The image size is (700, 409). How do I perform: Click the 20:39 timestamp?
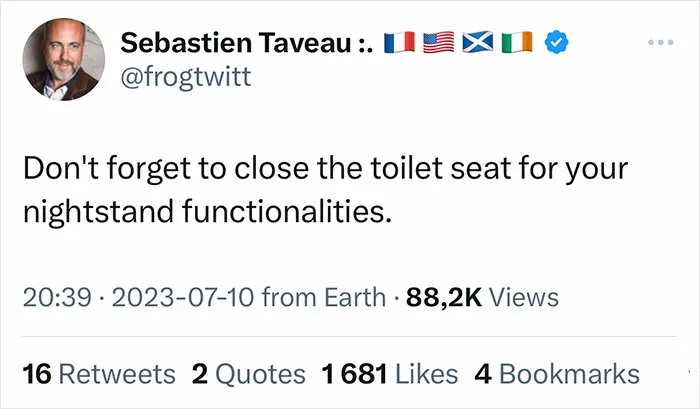(x=57, y=297)
